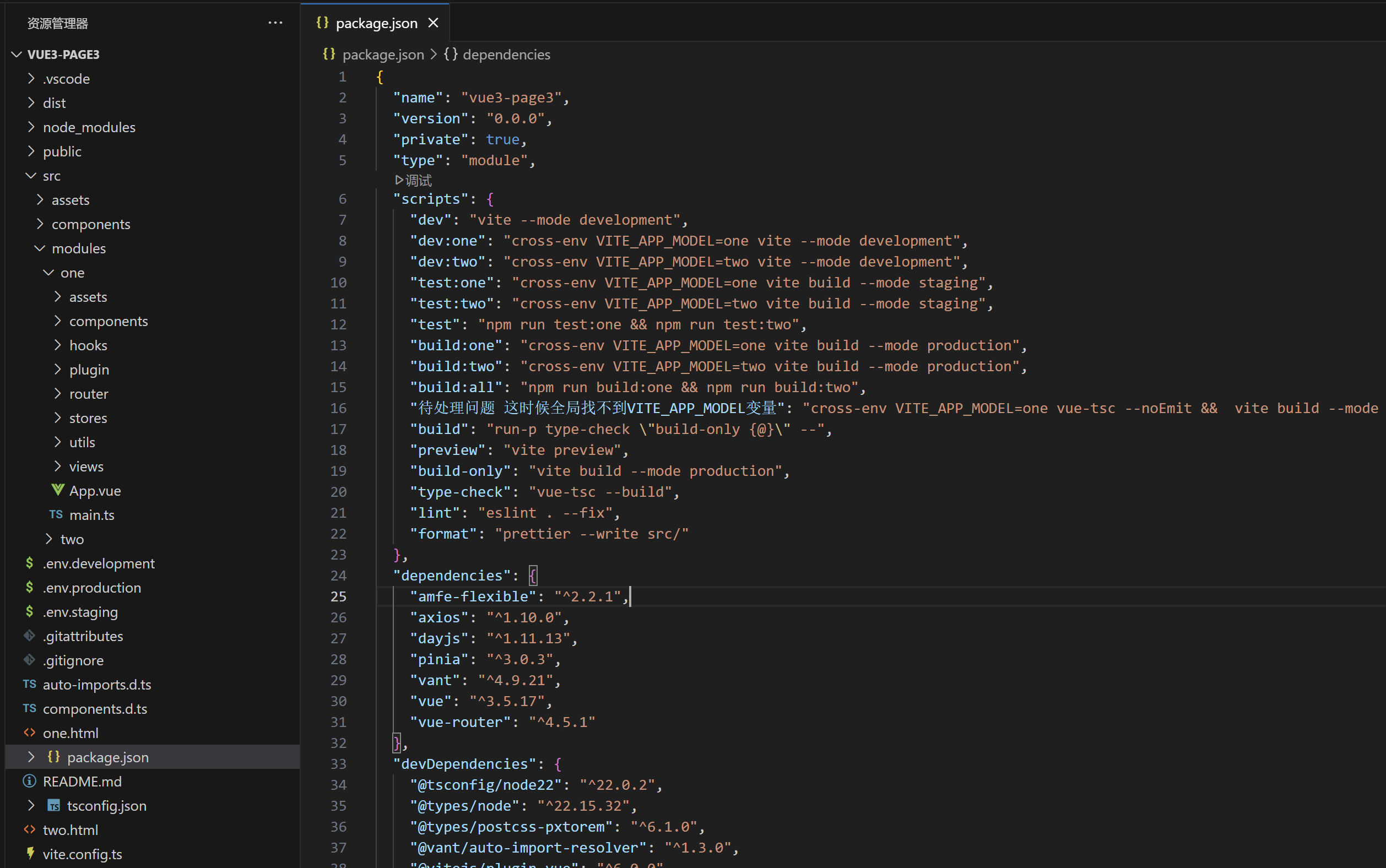Expand the router folder under one
The height and width of the screenshot is (868, 1386).
point(57,394)
